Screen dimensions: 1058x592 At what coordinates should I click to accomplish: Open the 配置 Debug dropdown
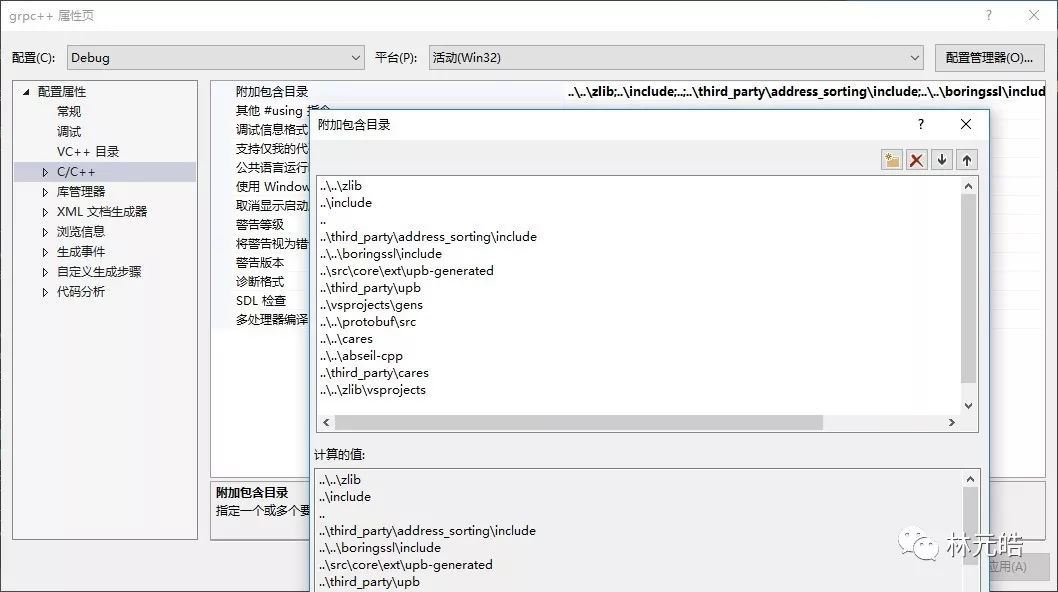pyautogui.click(x=356, y=57)
